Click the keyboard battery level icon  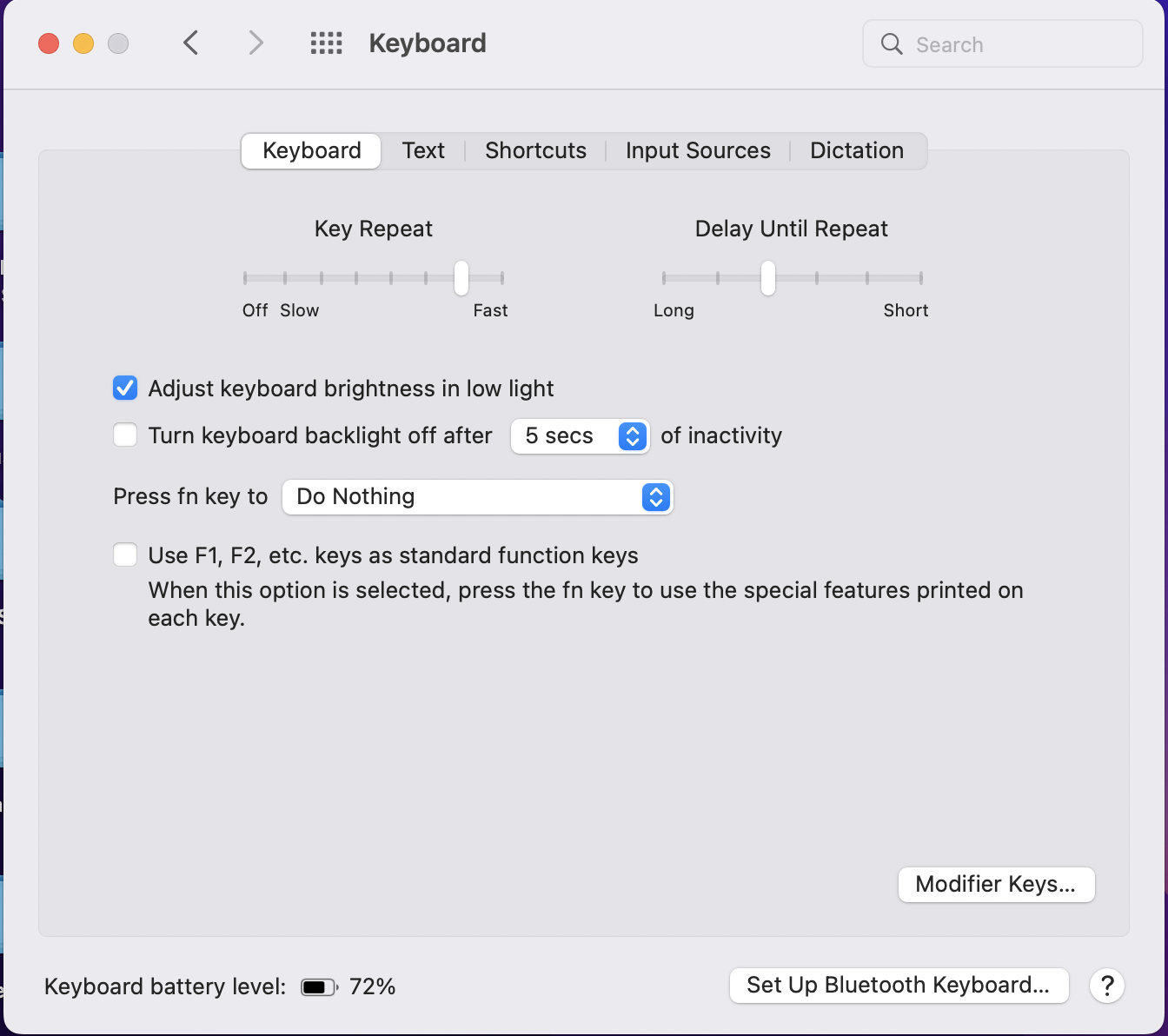(x=319, y=987)
